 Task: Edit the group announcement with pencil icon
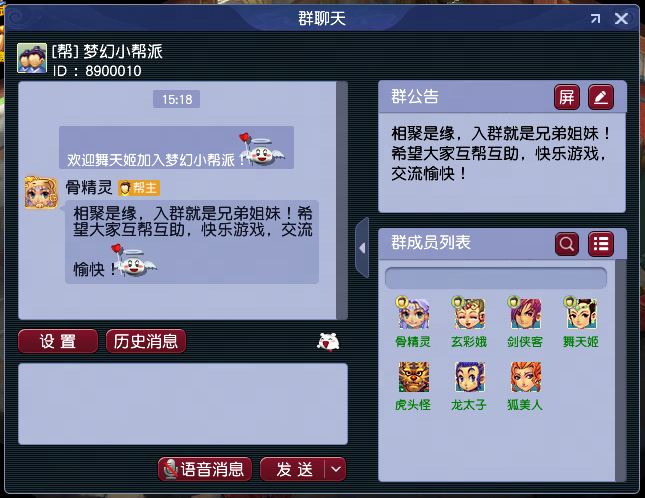click(x=601, y=97)
